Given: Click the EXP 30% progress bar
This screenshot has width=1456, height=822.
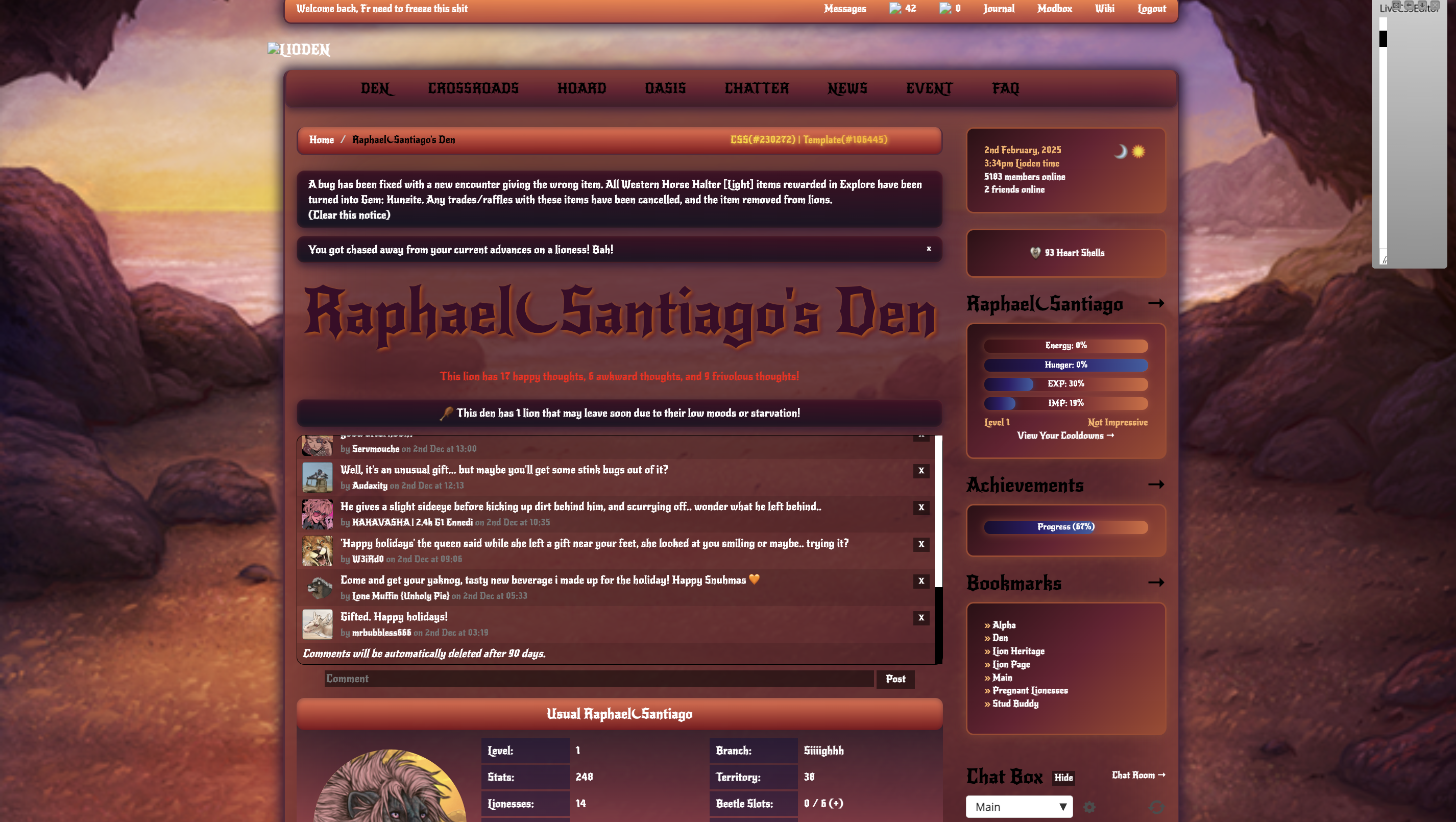Looking at the screenshot, I should 1066,384.
